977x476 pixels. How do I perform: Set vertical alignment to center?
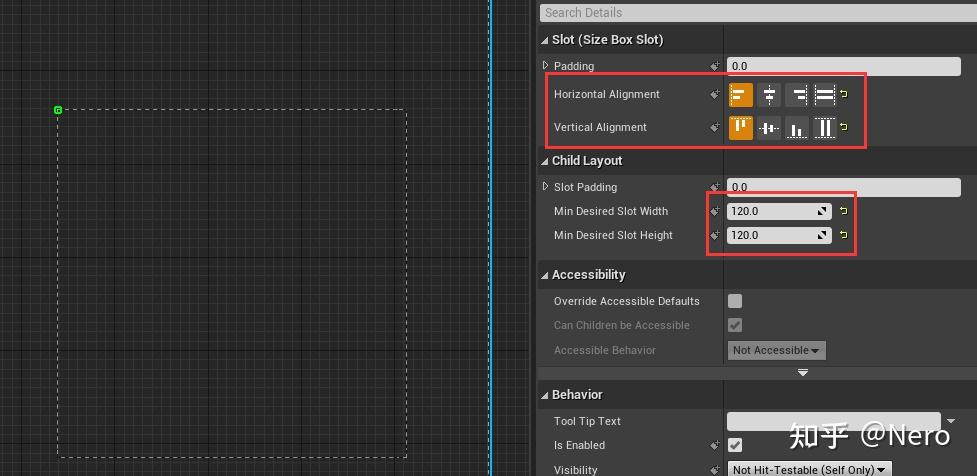coord(769,128)
